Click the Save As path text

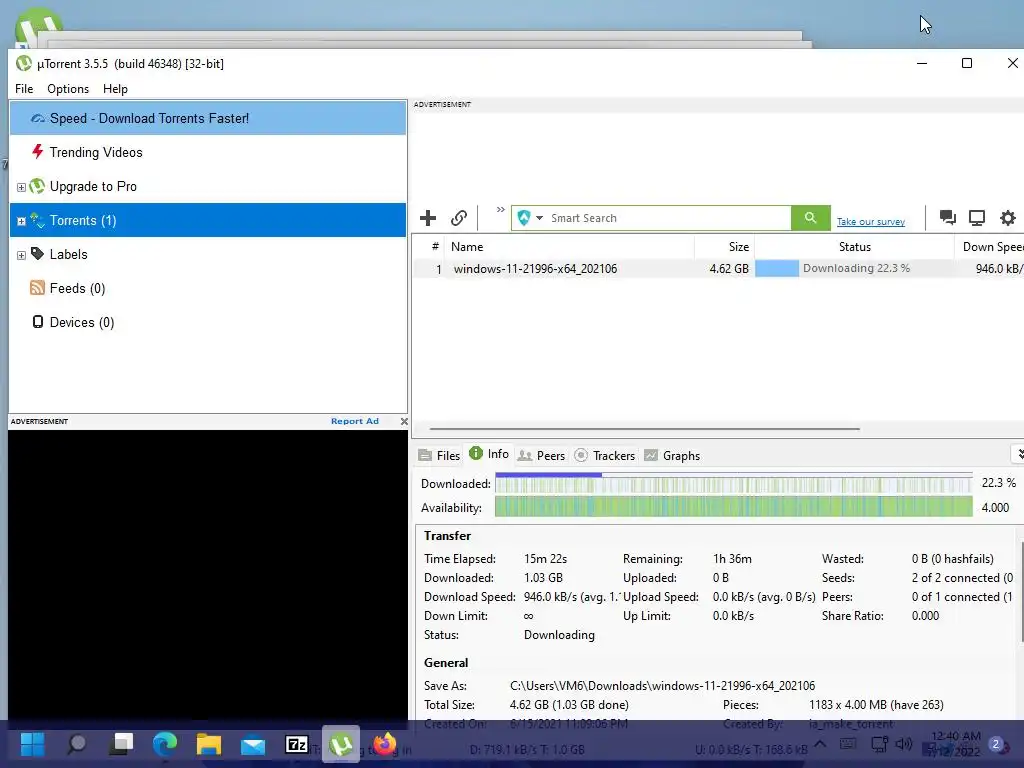[662, 686]
